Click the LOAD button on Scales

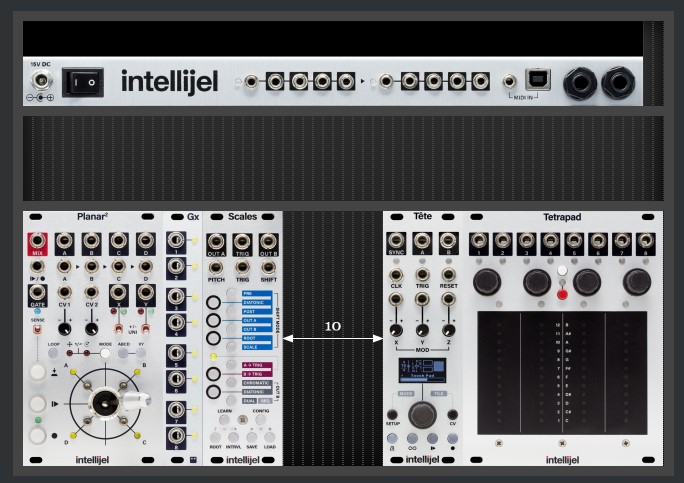coord(270,438)
